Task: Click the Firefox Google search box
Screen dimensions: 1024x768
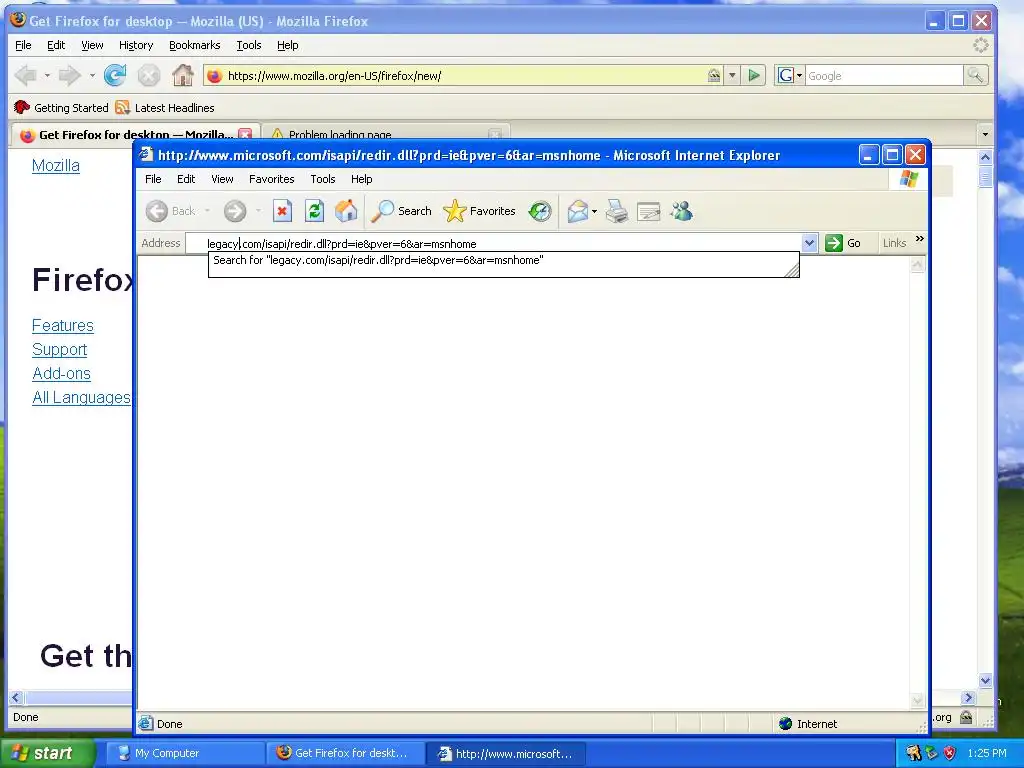Action: pos(884,76)
